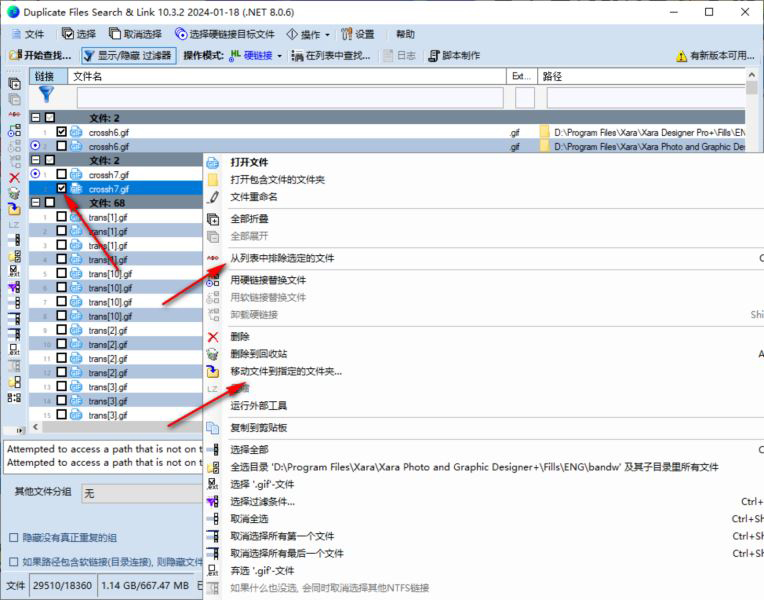Screen dimensions: 764x600
Task: Click the new version warning icon
Action: pyautogui.click(x=681, y=56)
